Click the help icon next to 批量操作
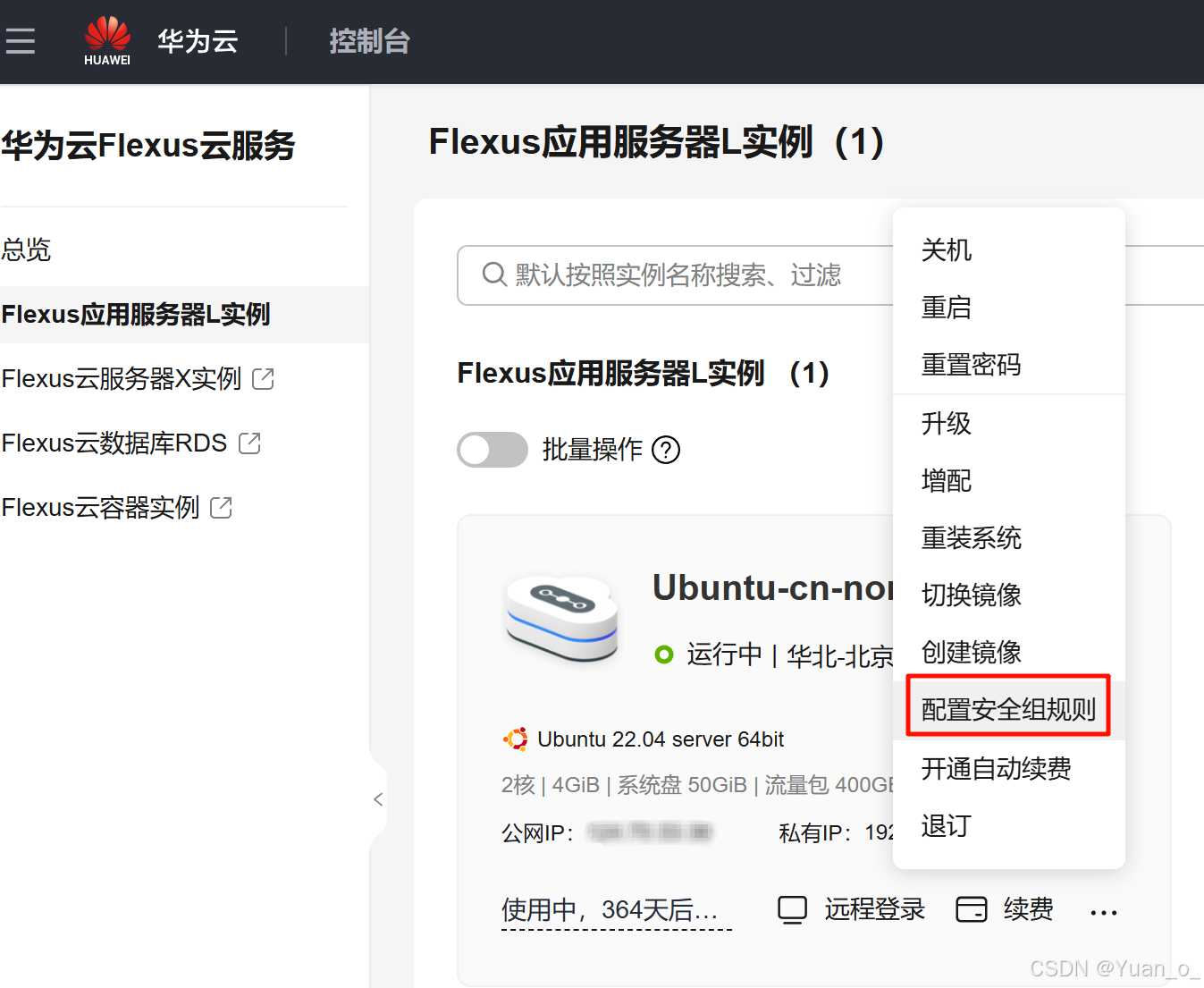Screen dimensions: 1204x988 tap(666, 450)
